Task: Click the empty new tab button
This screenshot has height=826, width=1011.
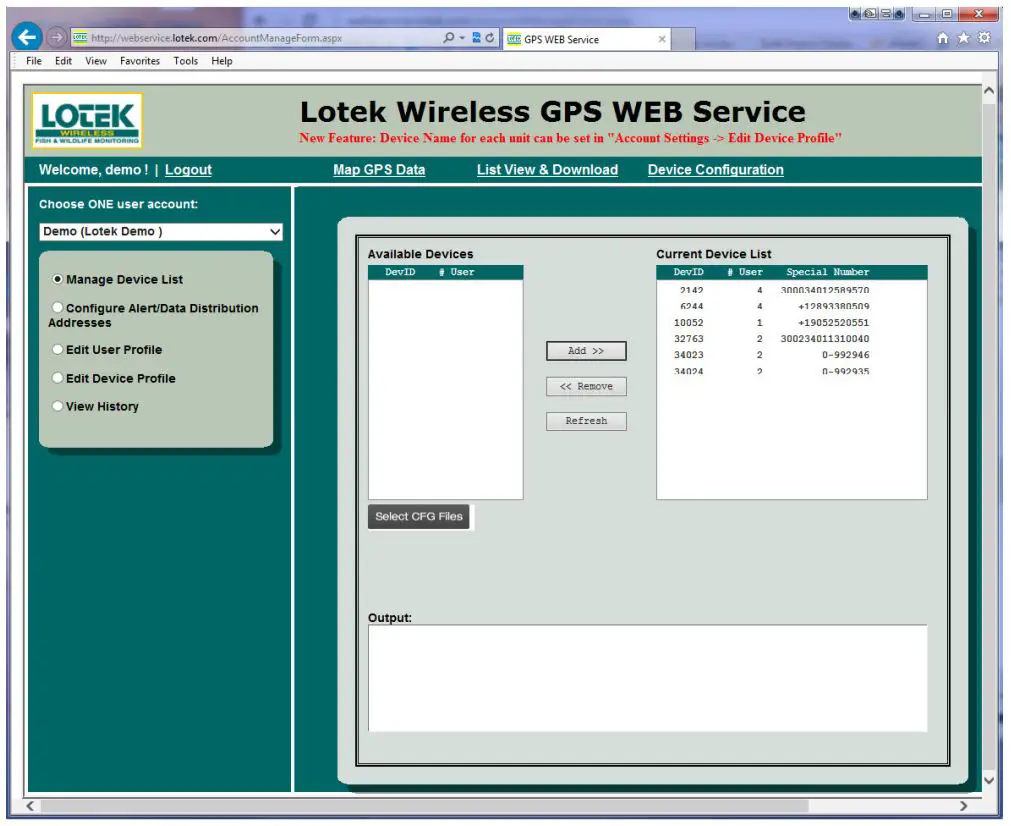Action: (x=683, y=39)
